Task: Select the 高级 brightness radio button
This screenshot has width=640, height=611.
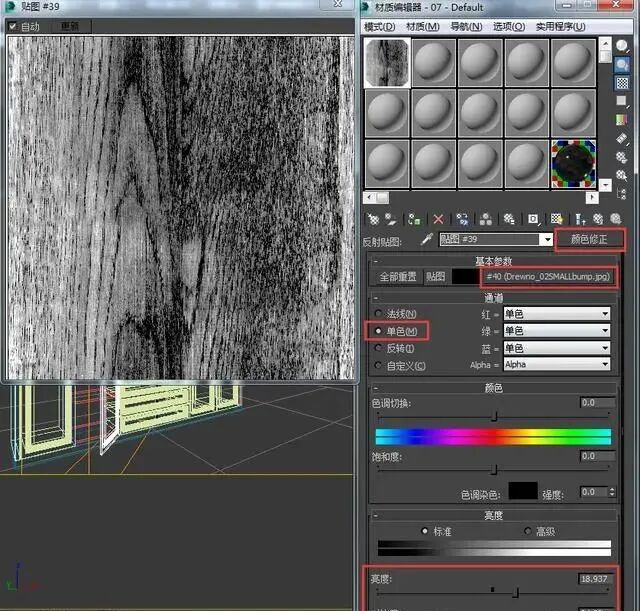Action: pos(528,531)
